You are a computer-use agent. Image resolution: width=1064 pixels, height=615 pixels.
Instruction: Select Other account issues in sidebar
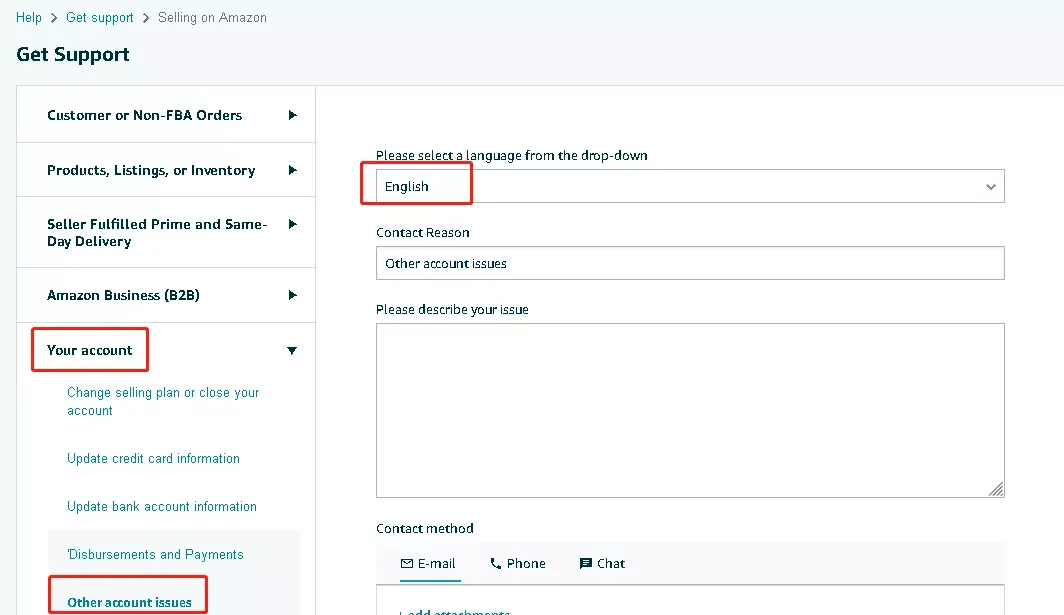[x=129, y=602]
